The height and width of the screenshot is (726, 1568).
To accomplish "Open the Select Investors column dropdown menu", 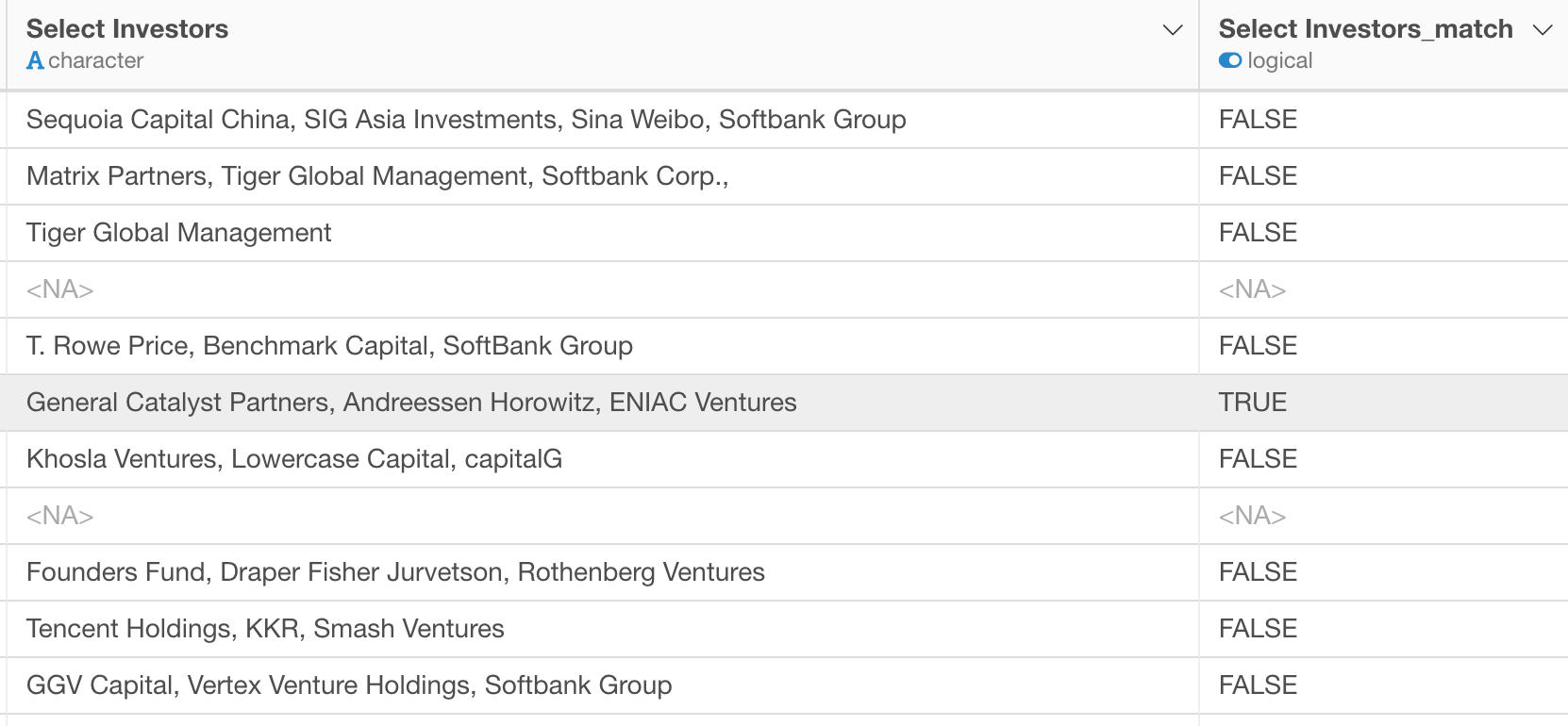I will pos(1173,30).
